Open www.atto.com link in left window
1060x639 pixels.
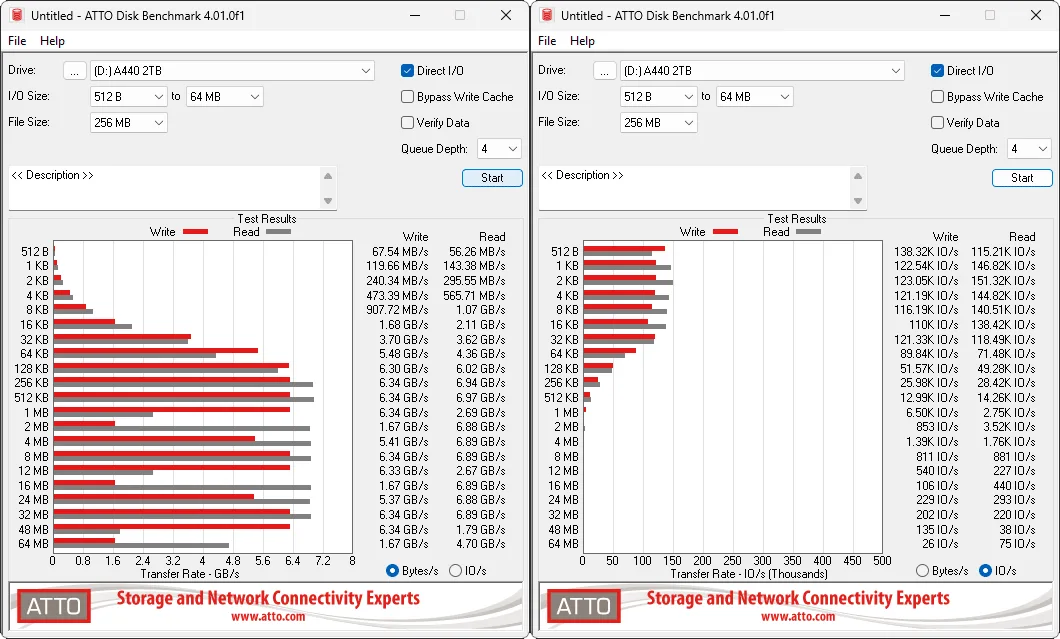pos(268,617)
